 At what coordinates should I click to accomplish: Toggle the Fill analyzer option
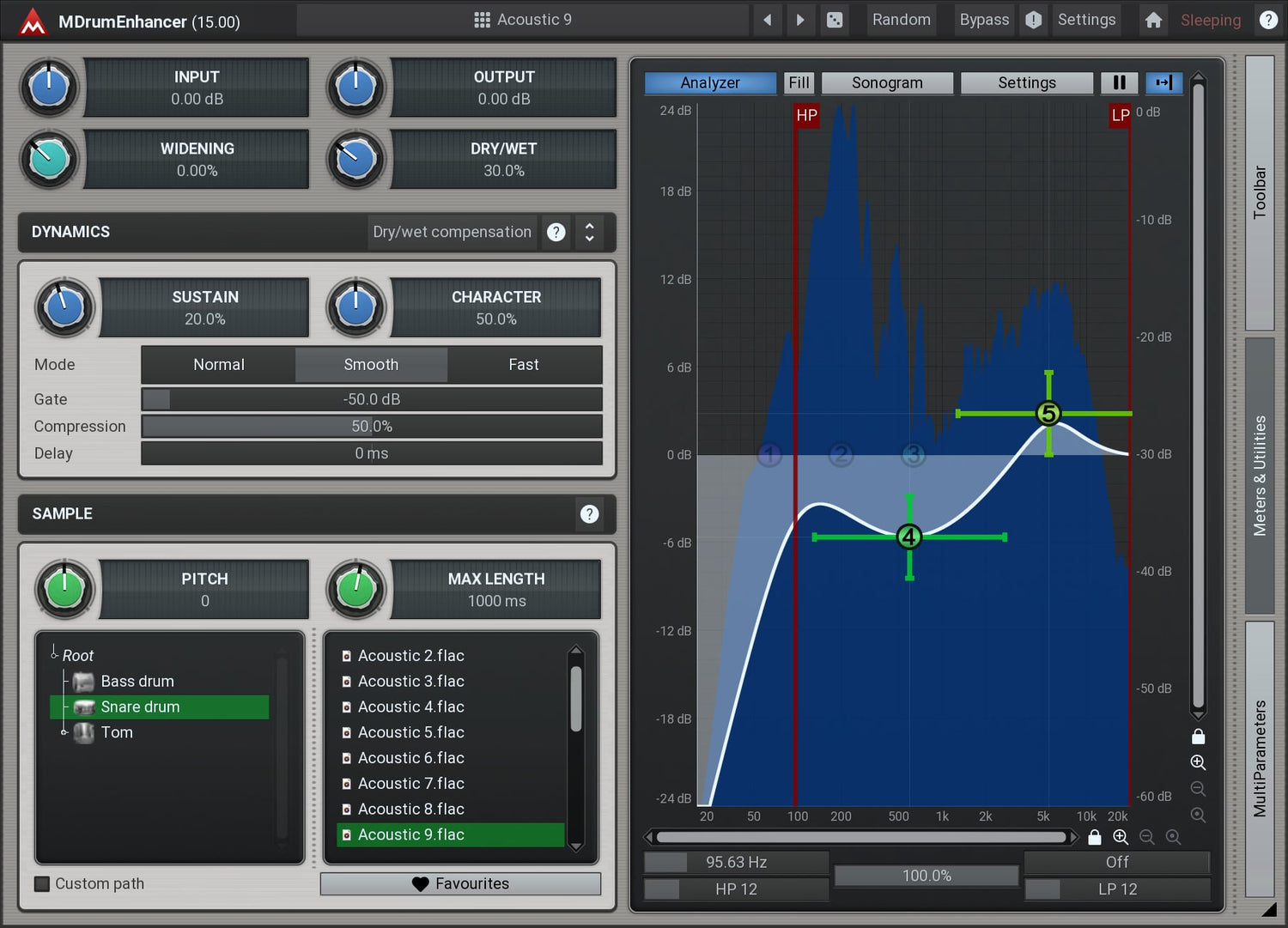pos(799,82)
